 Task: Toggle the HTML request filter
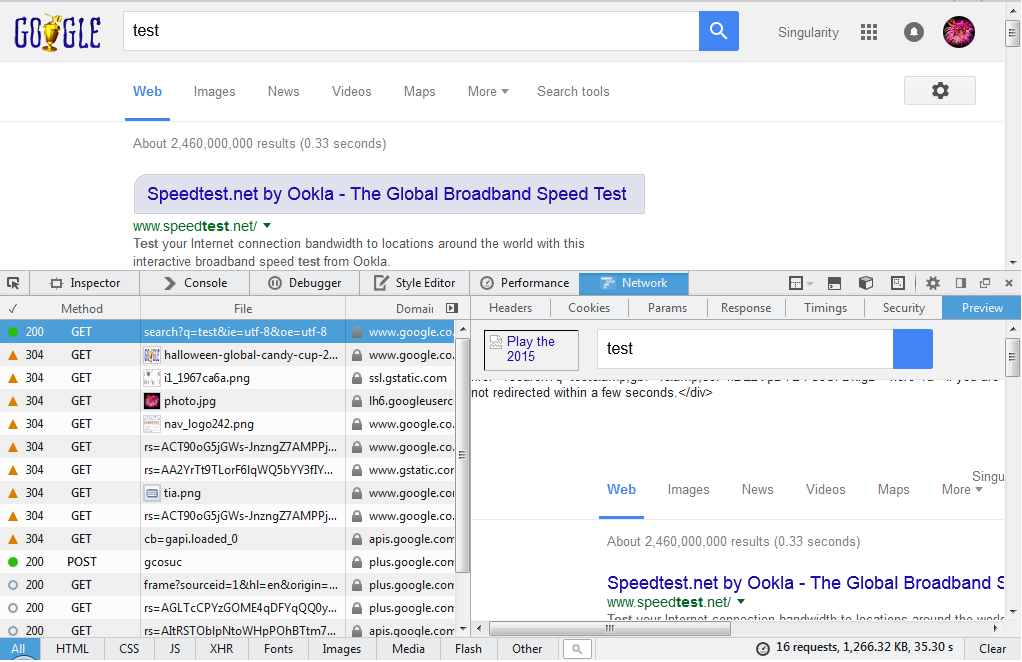(72, 649)
